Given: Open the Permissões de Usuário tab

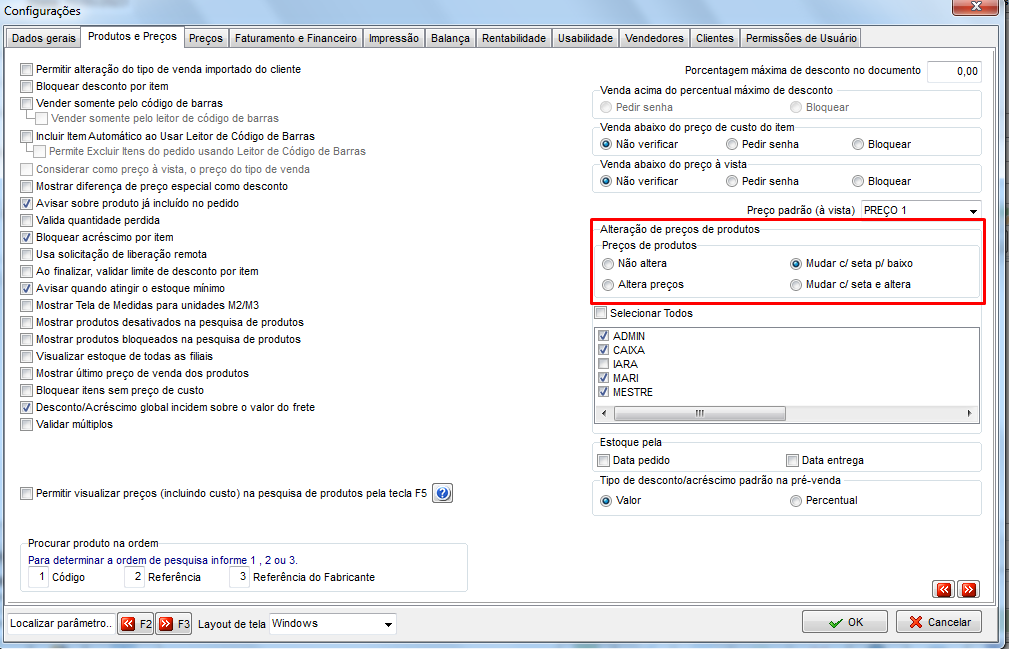Looking at the screenshot, I should click(801, 39).
